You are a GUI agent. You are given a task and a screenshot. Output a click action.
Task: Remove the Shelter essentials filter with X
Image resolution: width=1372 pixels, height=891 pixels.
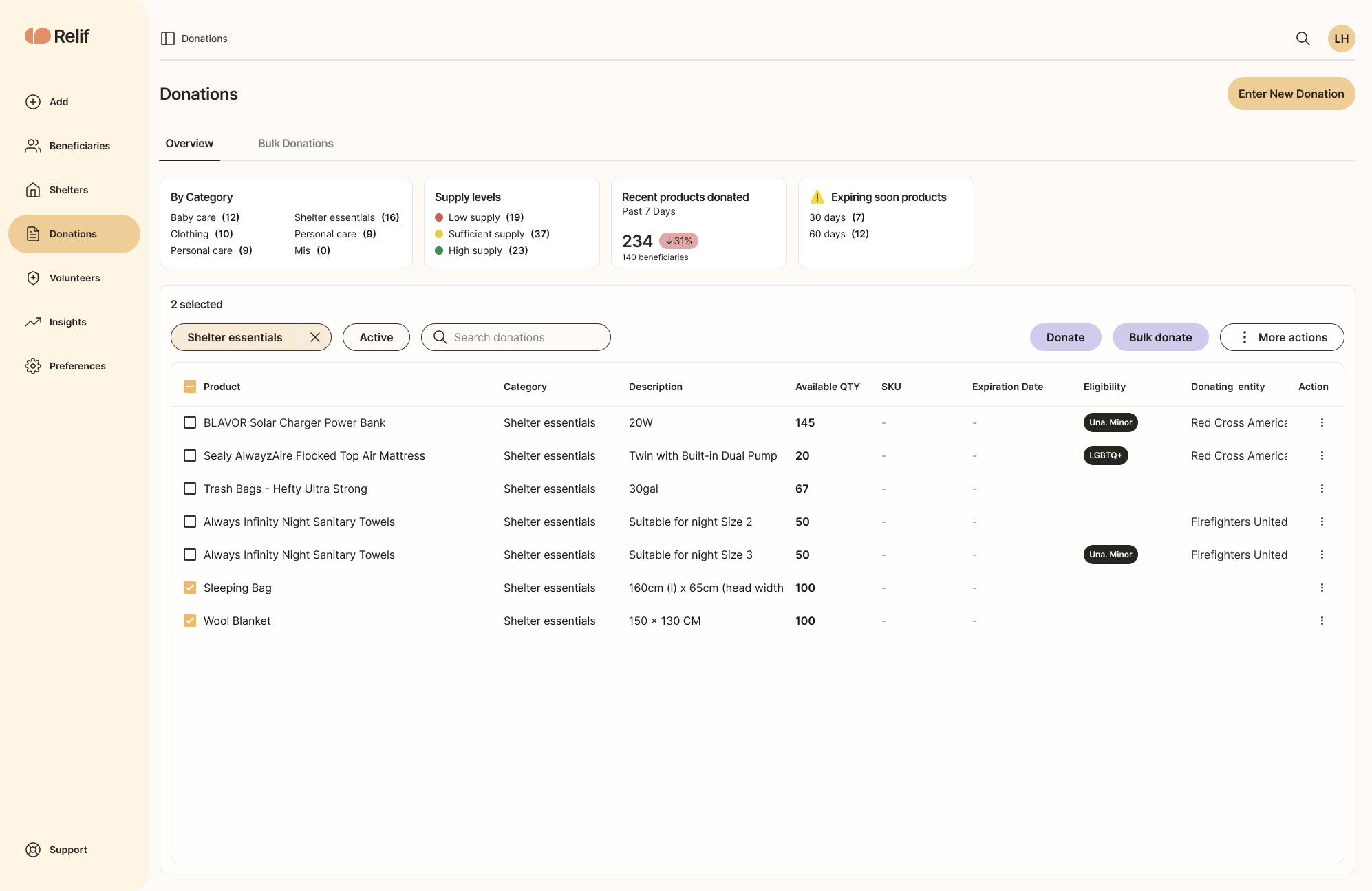pyautogui.click(x=315, y=337)
